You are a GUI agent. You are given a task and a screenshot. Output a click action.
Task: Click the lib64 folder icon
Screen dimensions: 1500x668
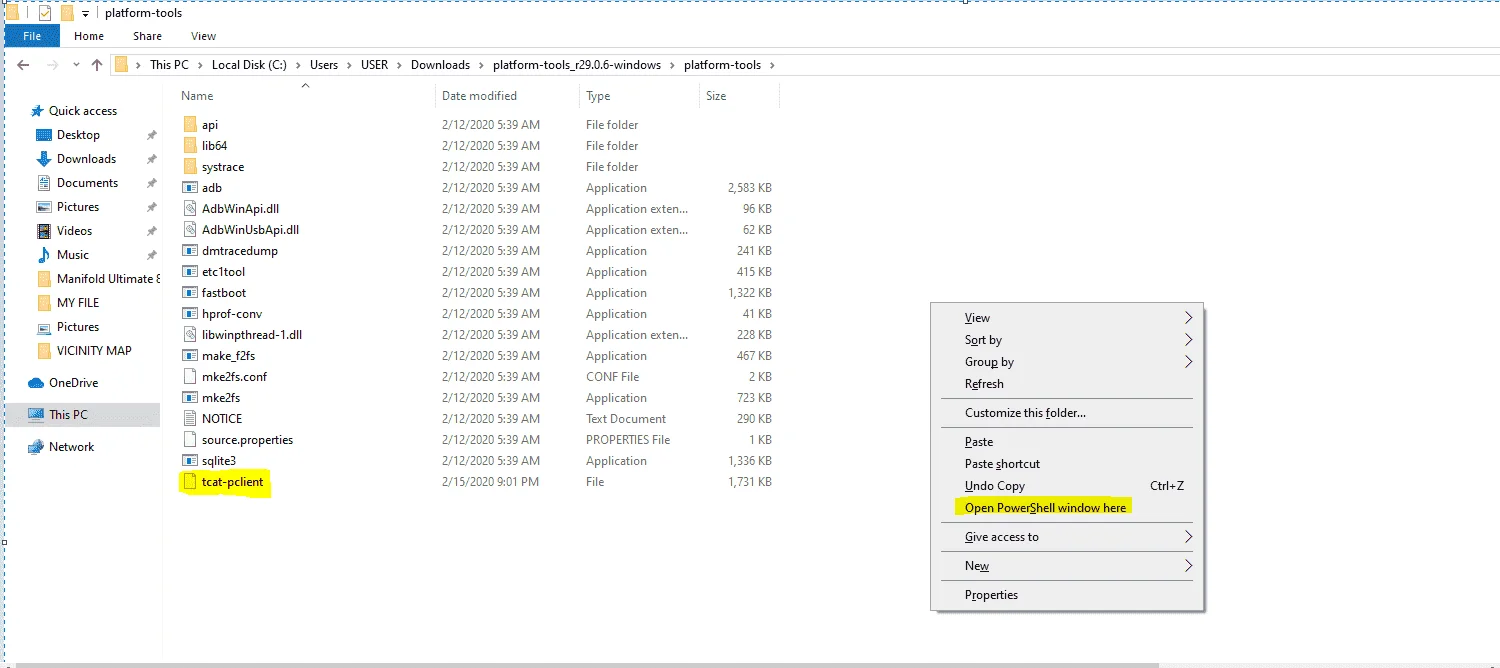click(x=191, y=146)
